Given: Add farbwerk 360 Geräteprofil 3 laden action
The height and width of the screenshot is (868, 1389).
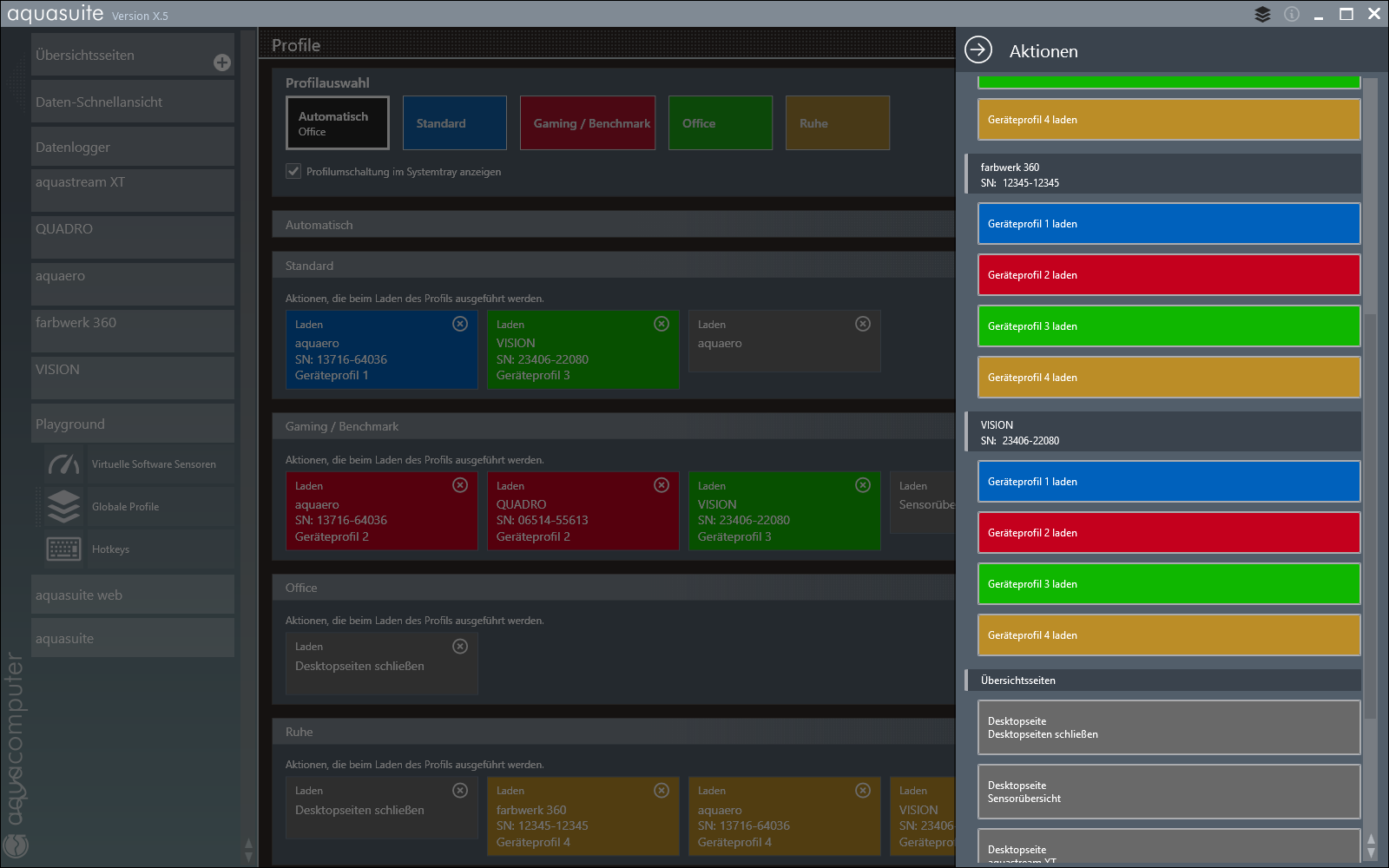Looking at the screenshot, I should click(x=1168, y=326).
